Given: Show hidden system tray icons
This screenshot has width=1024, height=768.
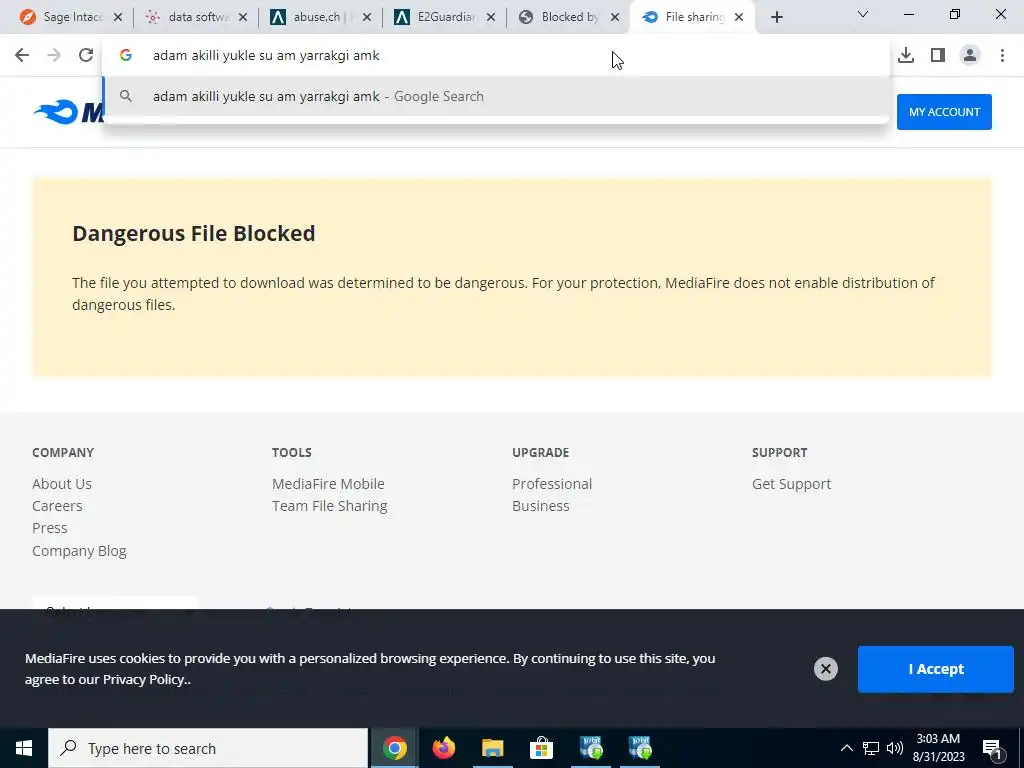Looking at the screenshot, I should [846, 748].
